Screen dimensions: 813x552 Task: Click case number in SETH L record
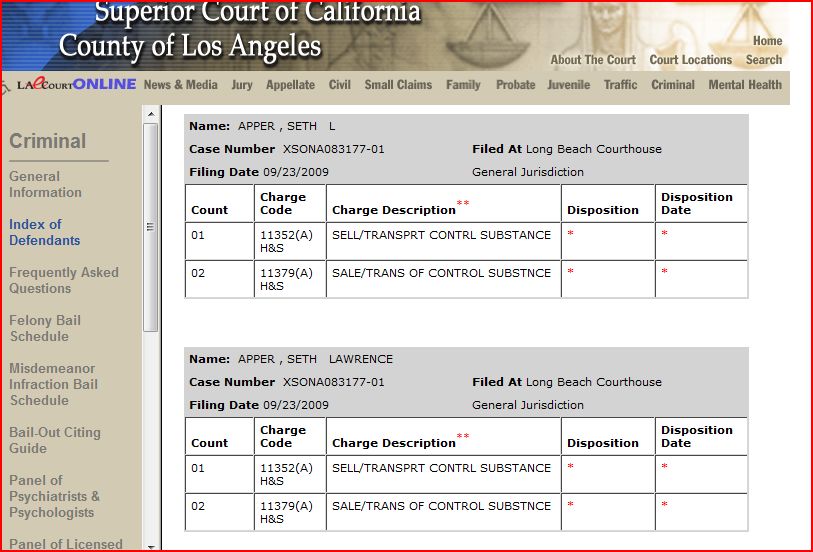pos(333,149)
